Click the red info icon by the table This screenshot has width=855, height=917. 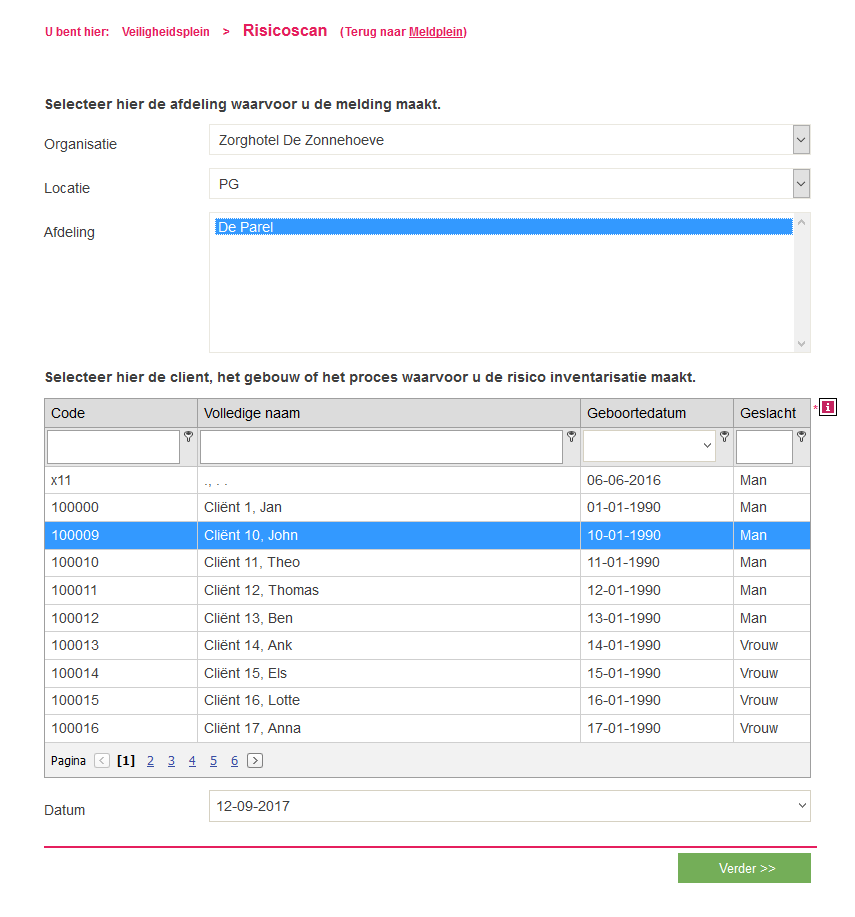click(x=827, y=407)
